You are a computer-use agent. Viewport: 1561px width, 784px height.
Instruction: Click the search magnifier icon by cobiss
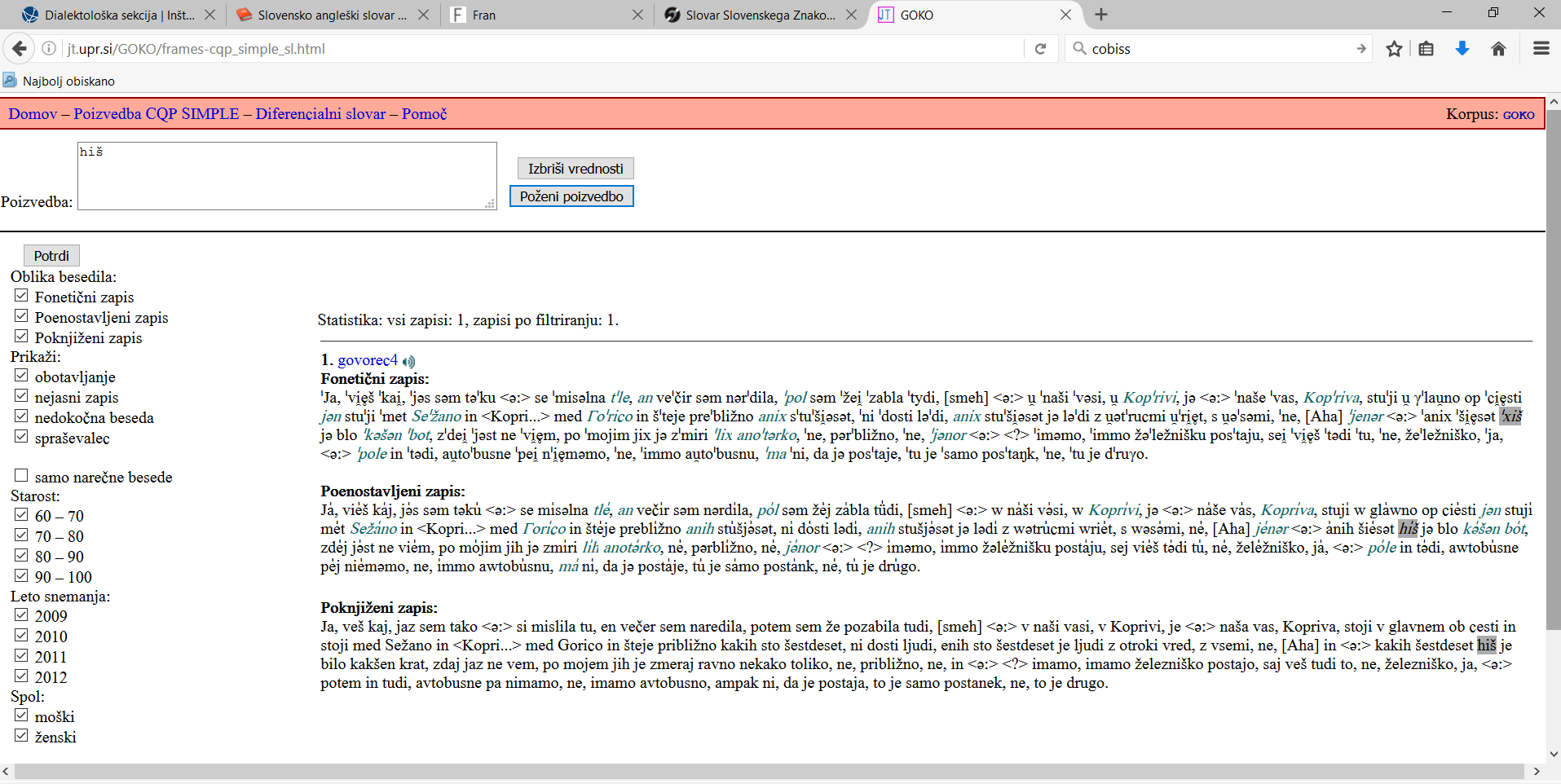tap(1079, 49)
